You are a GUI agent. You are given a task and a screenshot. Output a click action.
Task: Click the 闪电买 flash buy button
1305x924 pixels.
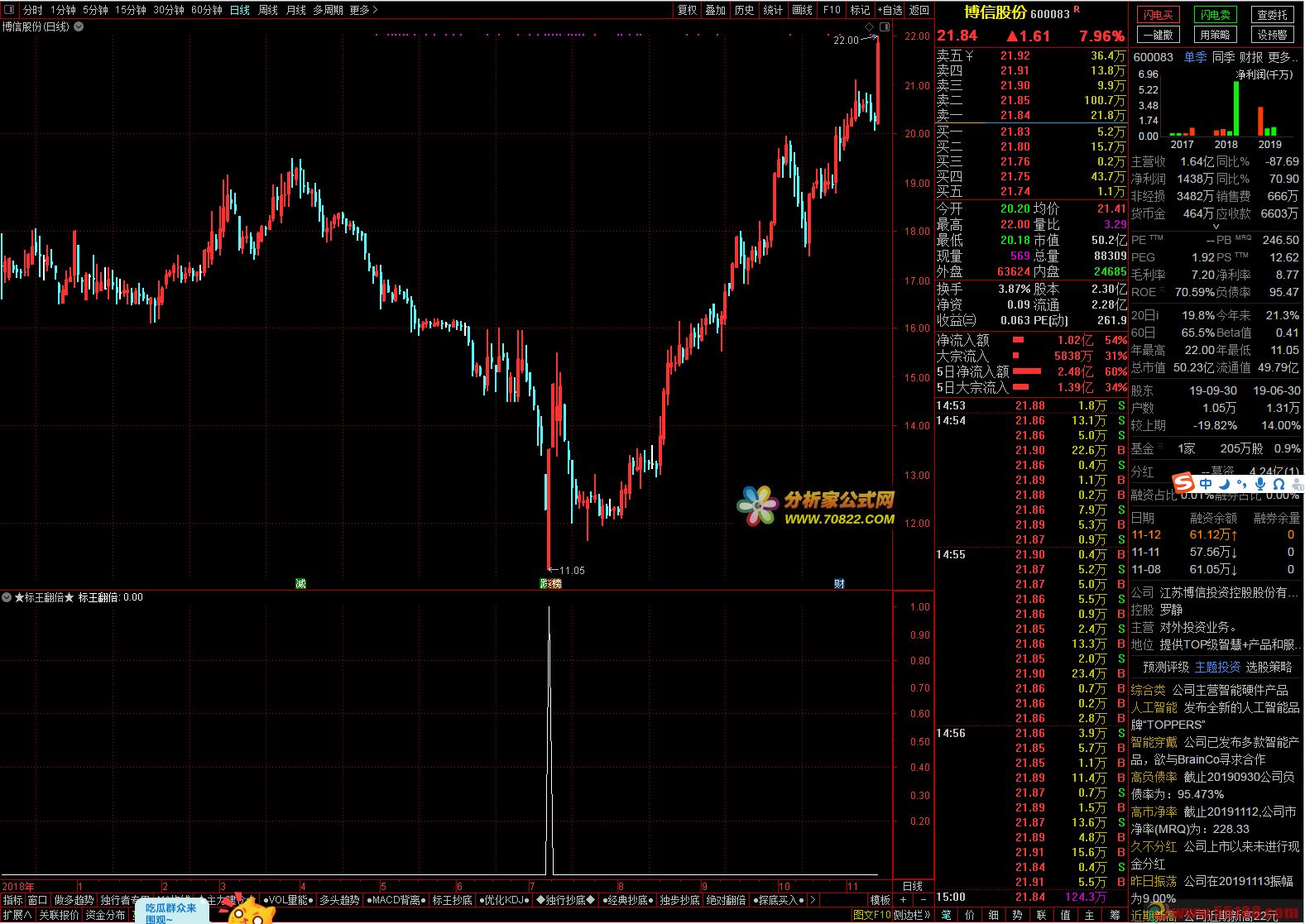[1158, 15]
